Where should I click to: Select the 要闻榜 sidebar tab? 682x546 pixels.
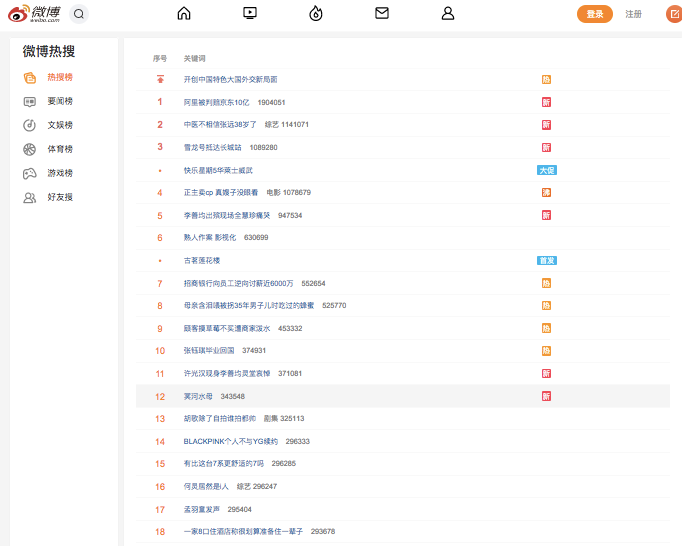point(60,101)
